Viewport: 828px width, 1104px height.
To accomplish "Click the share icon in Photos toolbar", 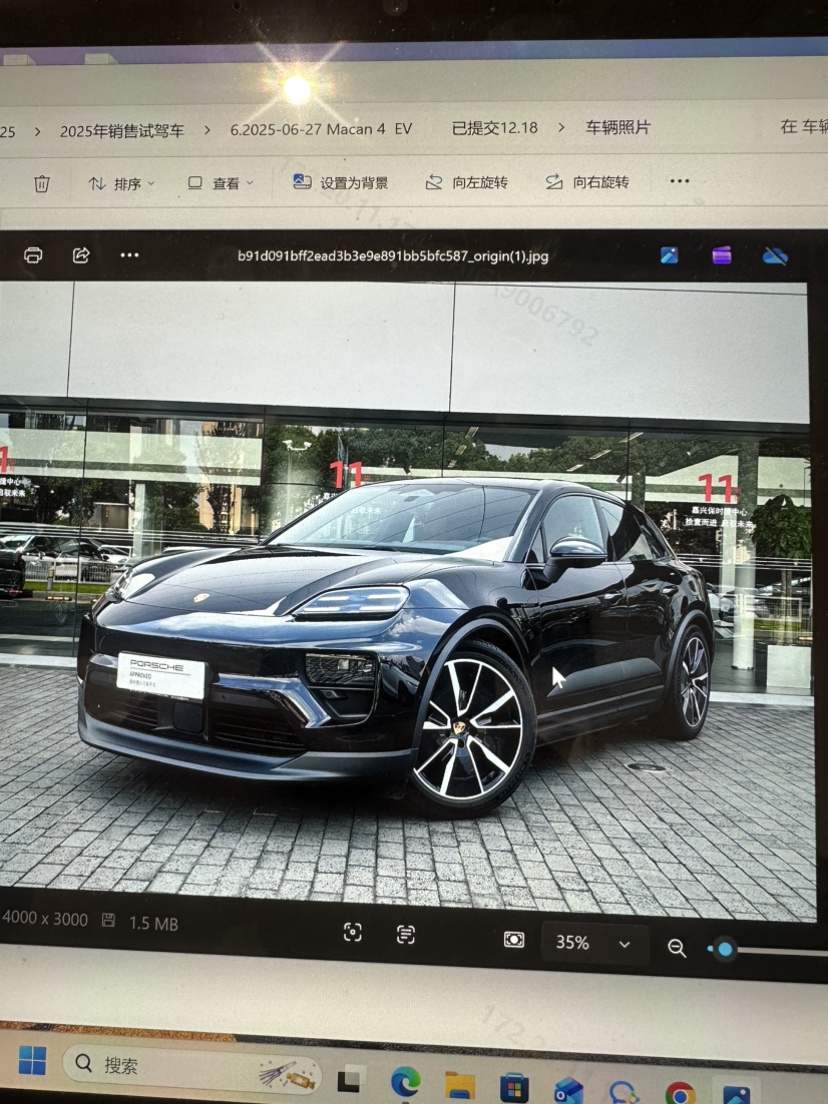I will point(81,255).
